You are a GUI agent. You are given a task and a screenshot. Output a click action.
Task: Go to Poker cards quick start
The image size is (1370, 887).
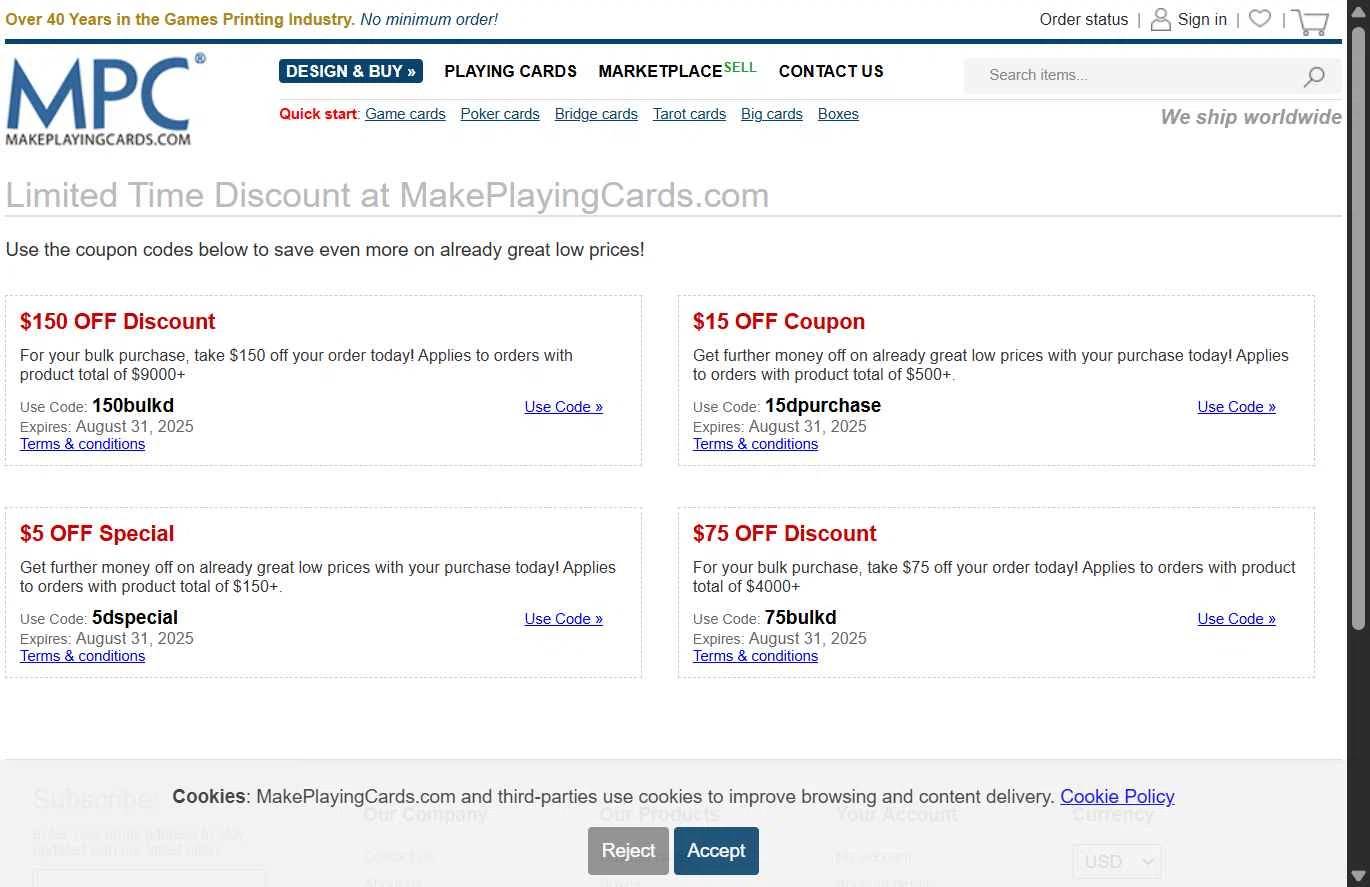500,114
